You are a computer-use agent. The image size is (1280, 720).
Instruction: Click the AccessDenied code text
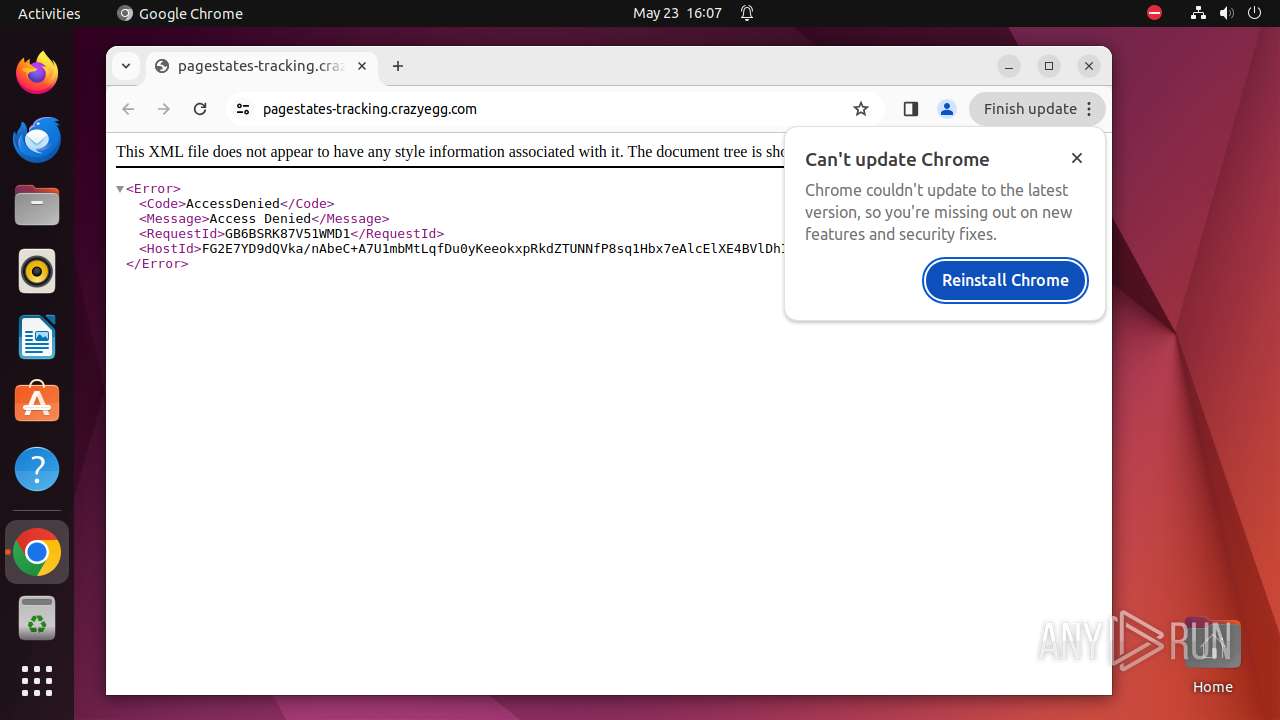[x=232, y=204]
